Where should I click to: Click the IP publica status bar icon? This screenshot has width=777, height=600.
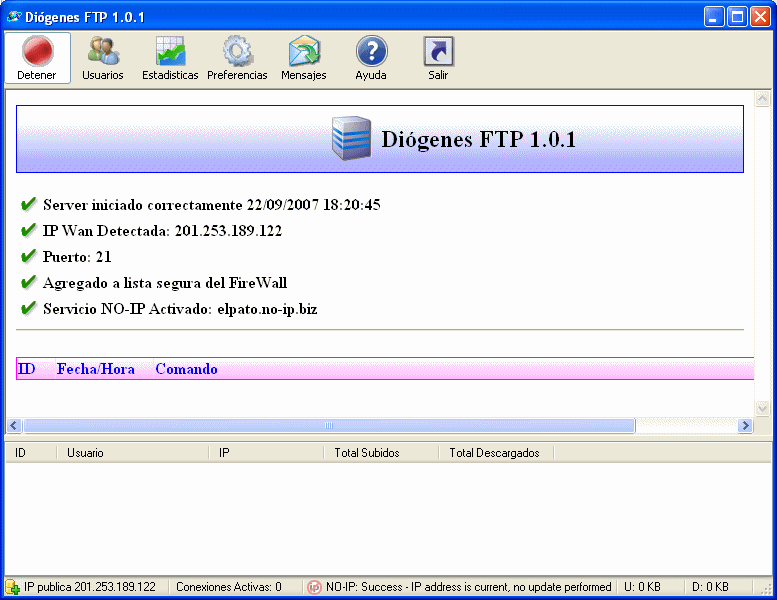tap(12, 587)
